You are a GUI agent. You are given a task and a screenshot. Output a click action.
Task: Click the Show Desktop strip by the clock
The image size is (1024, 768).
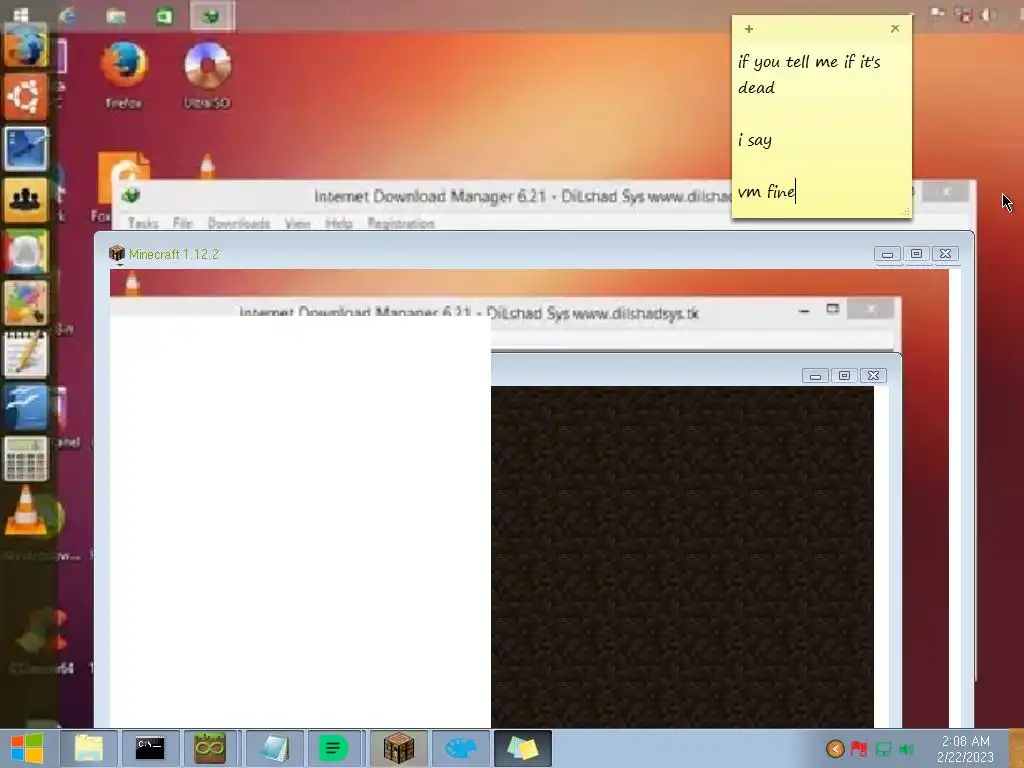(x=1016, y=749)
